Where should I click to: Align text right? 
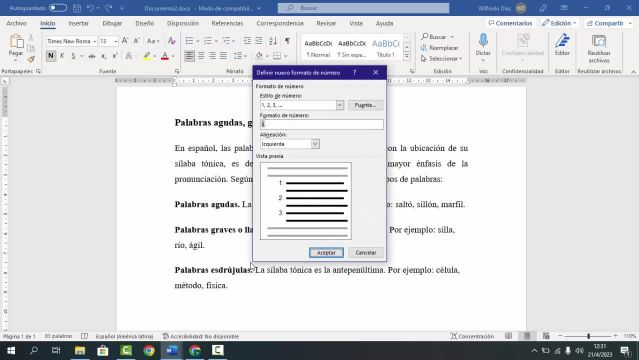tap(212, 56)
